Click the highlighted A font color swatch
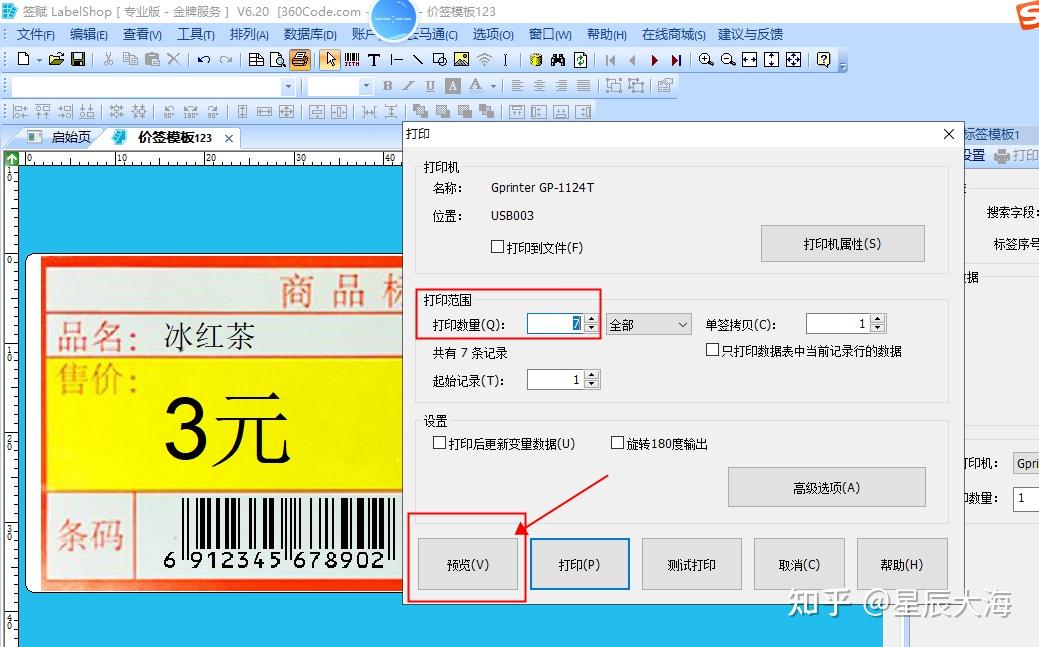Viewport: 1039px width, 647px height. point(453,86)
